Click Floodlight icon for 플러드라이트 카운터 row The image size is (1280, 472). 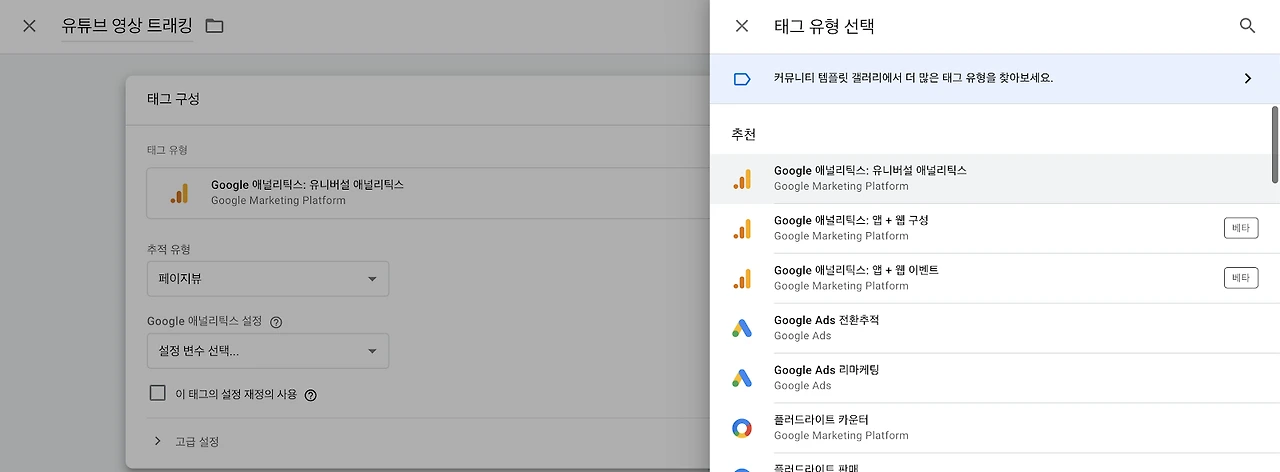coord(741,428)
